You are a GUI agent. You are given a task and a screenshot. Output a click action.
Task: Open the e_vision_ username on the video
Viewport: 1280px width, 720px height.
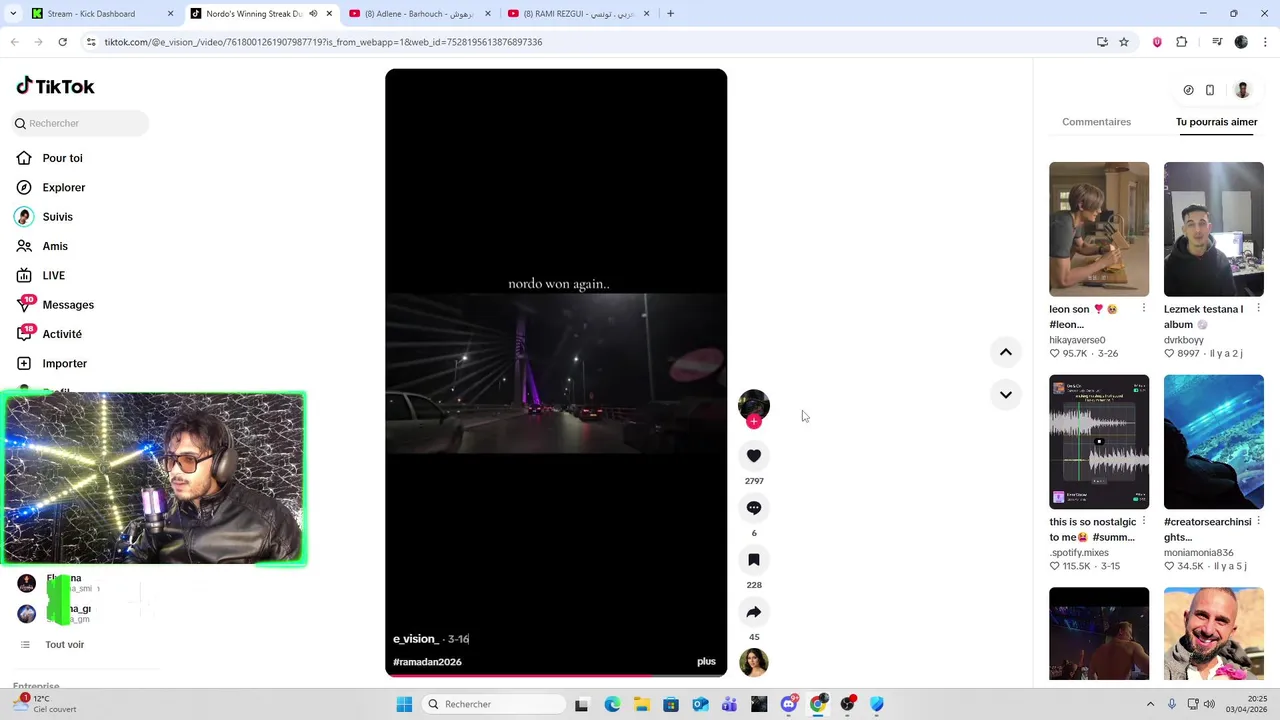[416, 638]
